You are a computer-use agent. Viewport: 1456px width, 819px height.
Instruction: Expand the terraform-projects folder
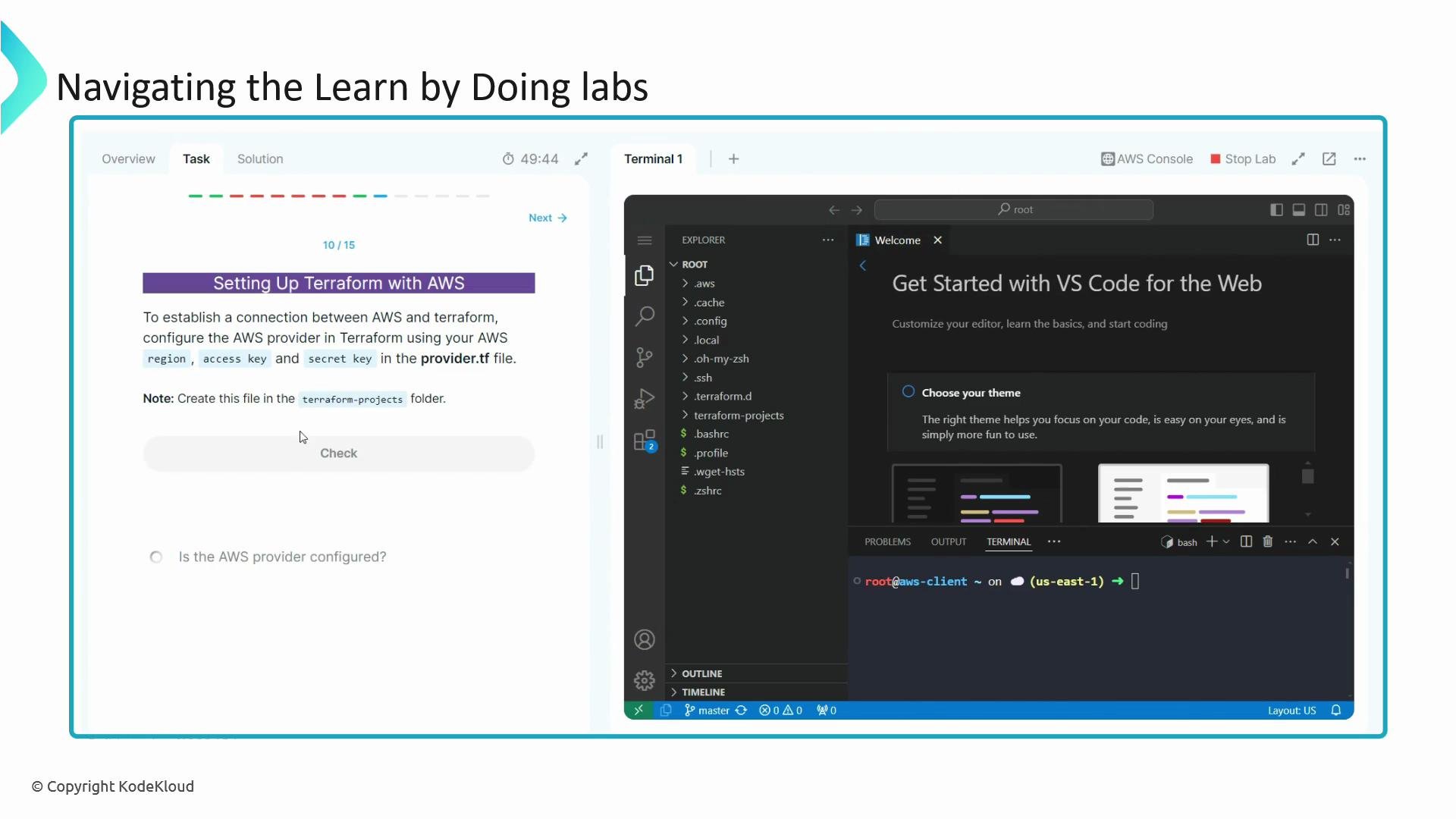coord(739,416)
